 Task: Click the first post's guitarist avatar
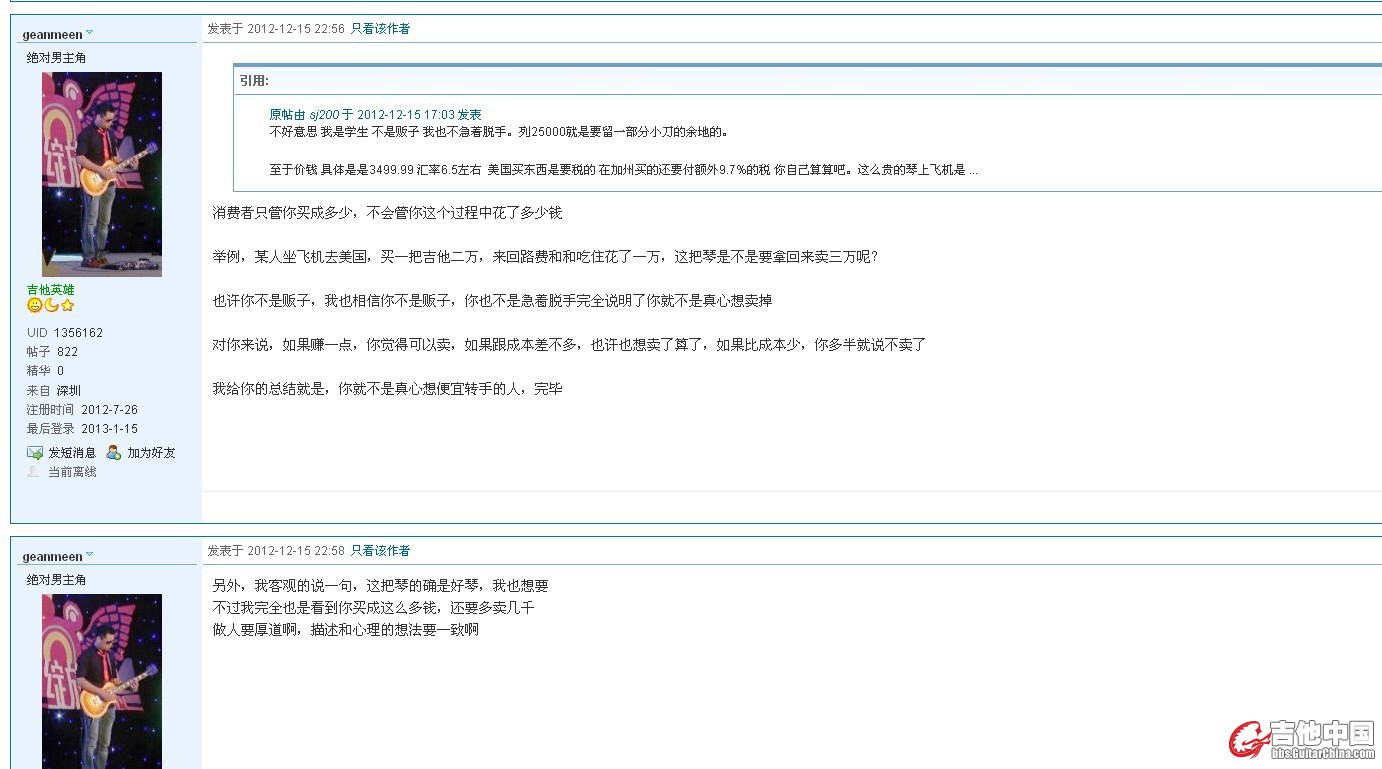101,174
